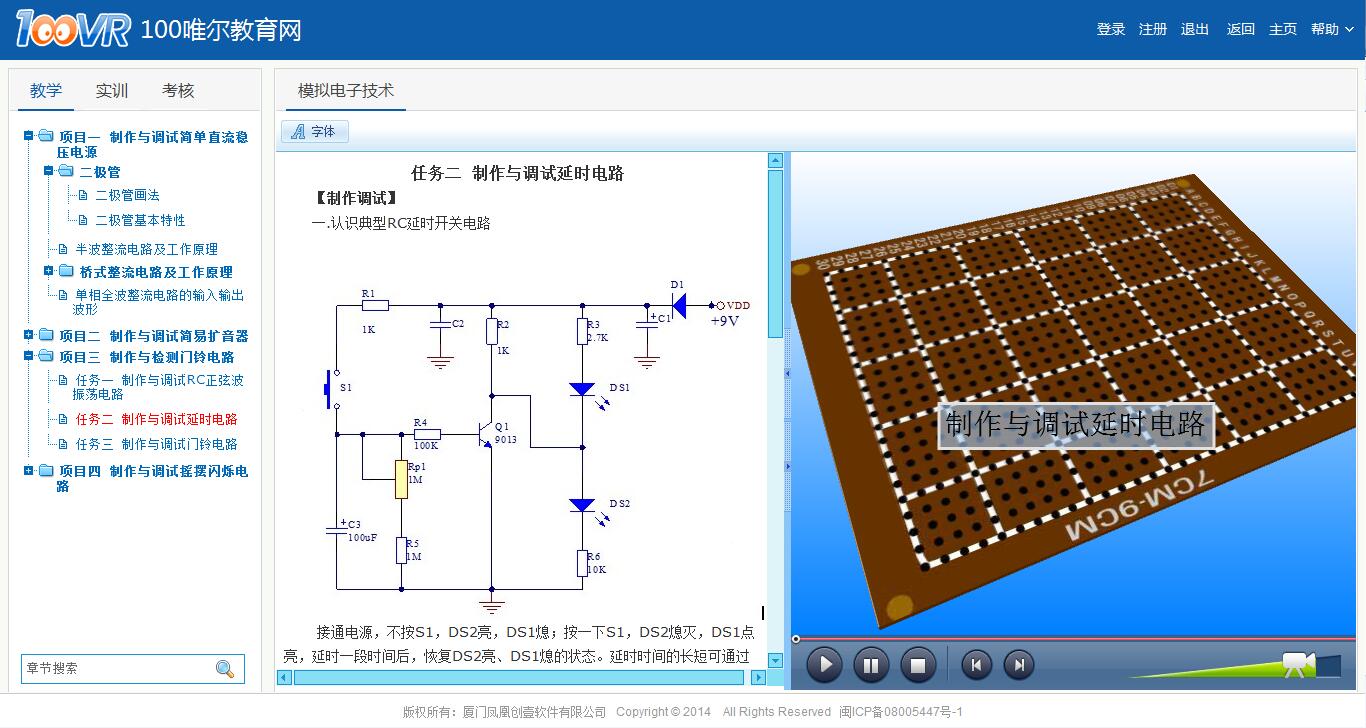Switch to the 实训 tab
Viewport: 1366px width, 728px height.
click(x=112, y=91)
